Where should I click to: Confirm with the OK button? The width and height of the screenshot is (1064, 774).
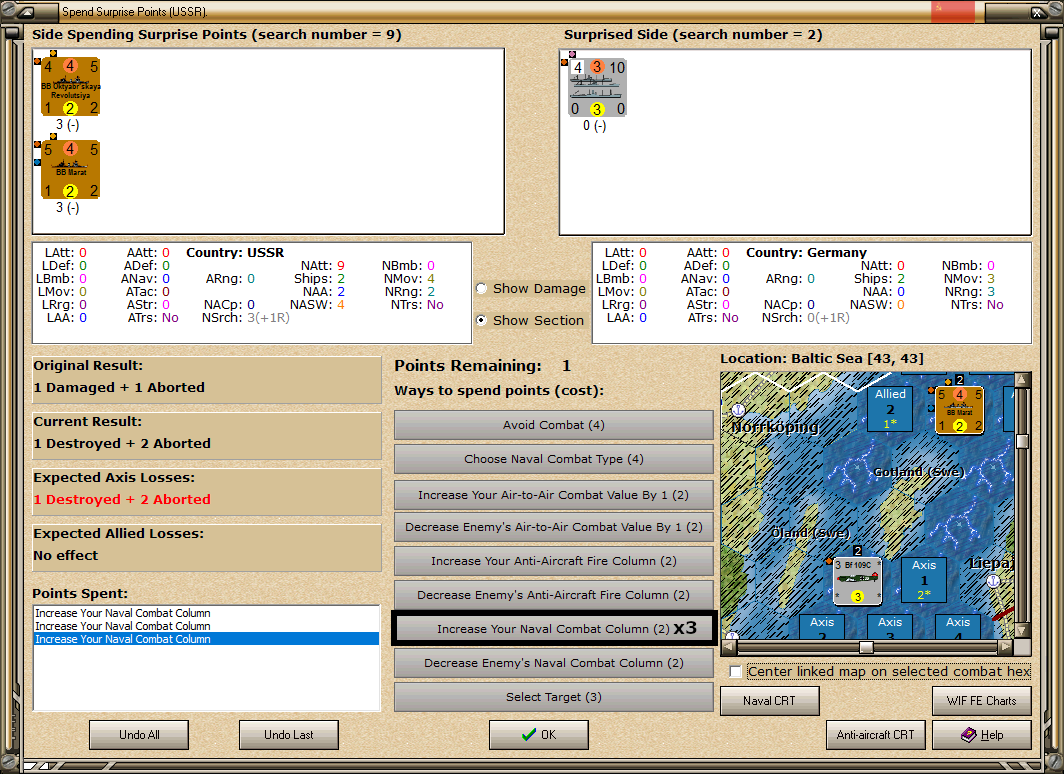click(x=539, y=735)
